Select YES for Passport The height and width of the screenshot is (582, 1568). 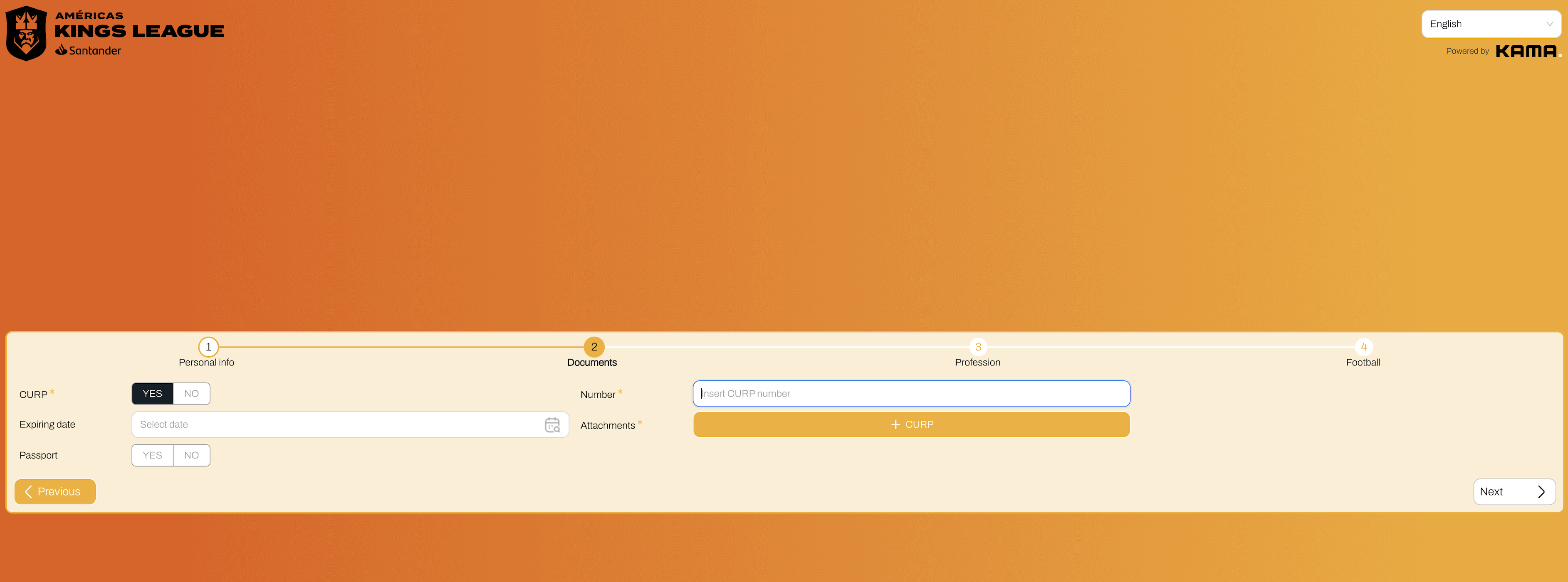tap(152, 455)
